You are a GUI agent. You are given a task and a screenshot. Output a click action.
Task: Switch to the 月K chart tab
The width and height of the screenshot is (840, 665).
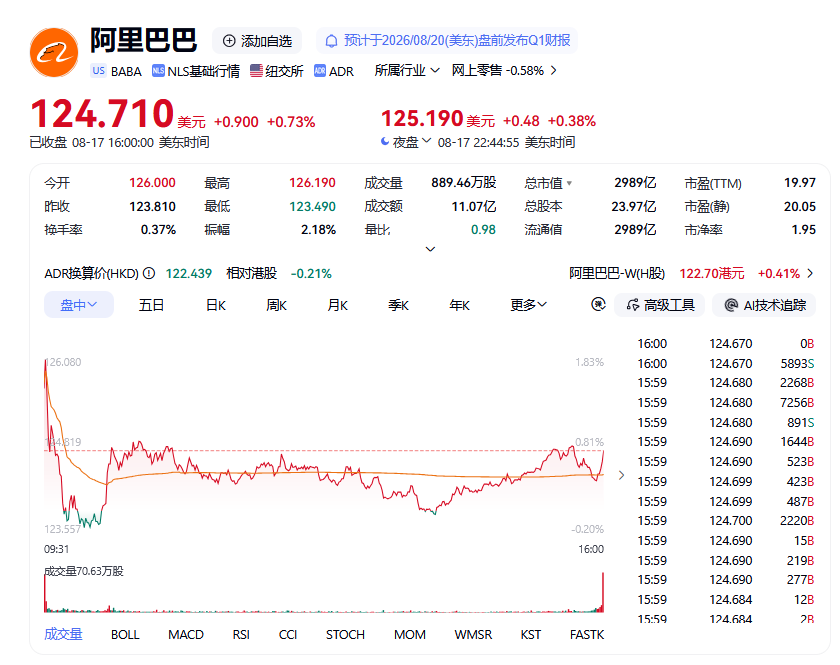coord(338,305)
